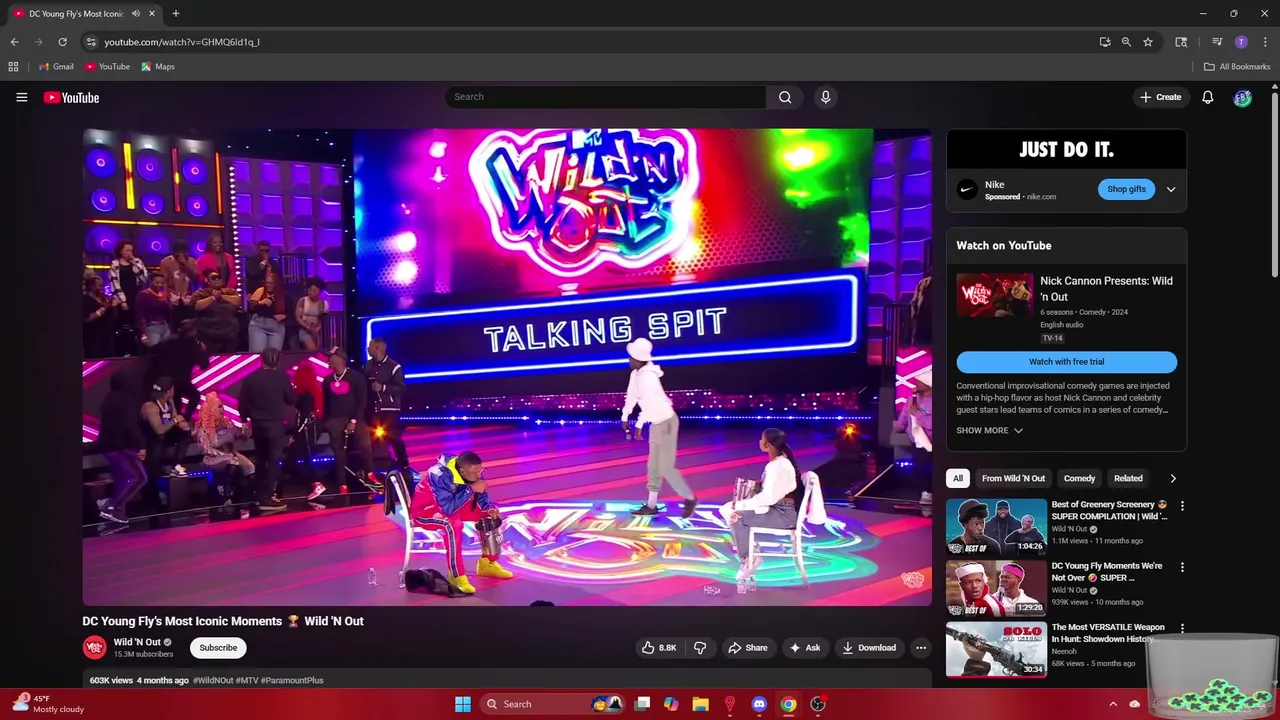Click the search magnifier button
Image resolution: width=1280 pixels, height=720 pixels.
point(785,97)
